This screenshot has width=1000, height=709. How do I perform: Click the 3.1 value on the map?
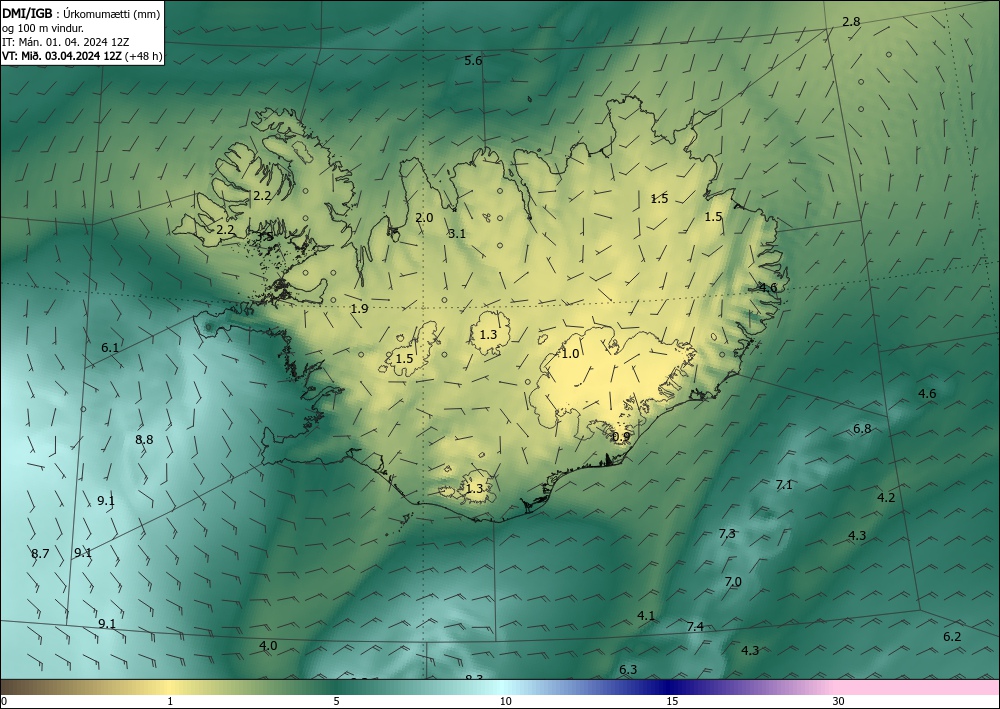[457, 234]
